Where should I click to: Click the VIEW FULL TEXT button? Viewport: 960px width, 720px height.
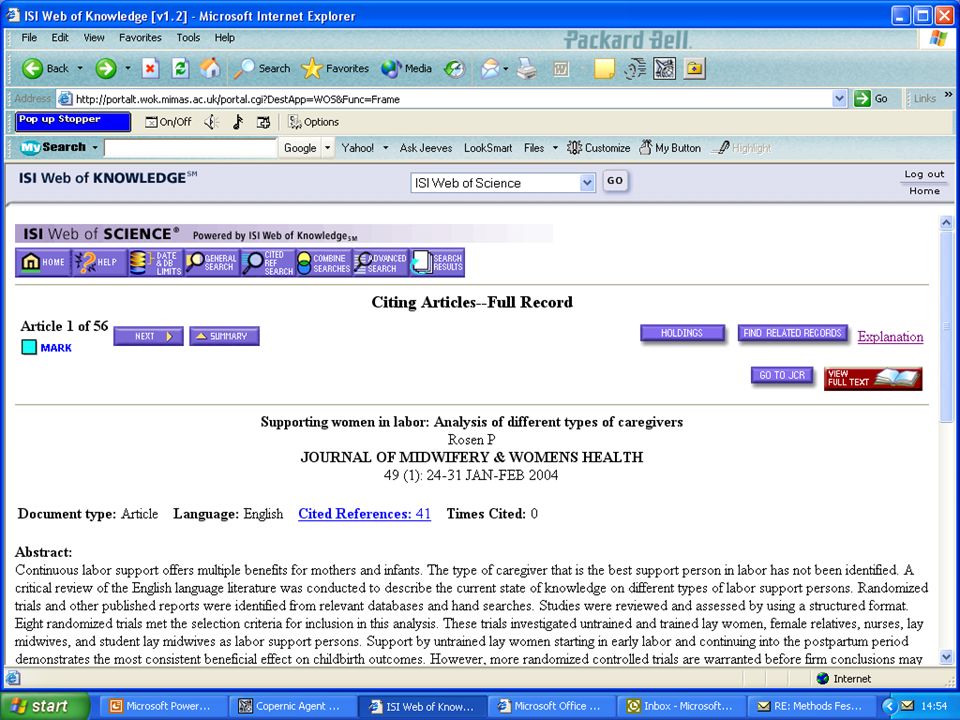873,378
